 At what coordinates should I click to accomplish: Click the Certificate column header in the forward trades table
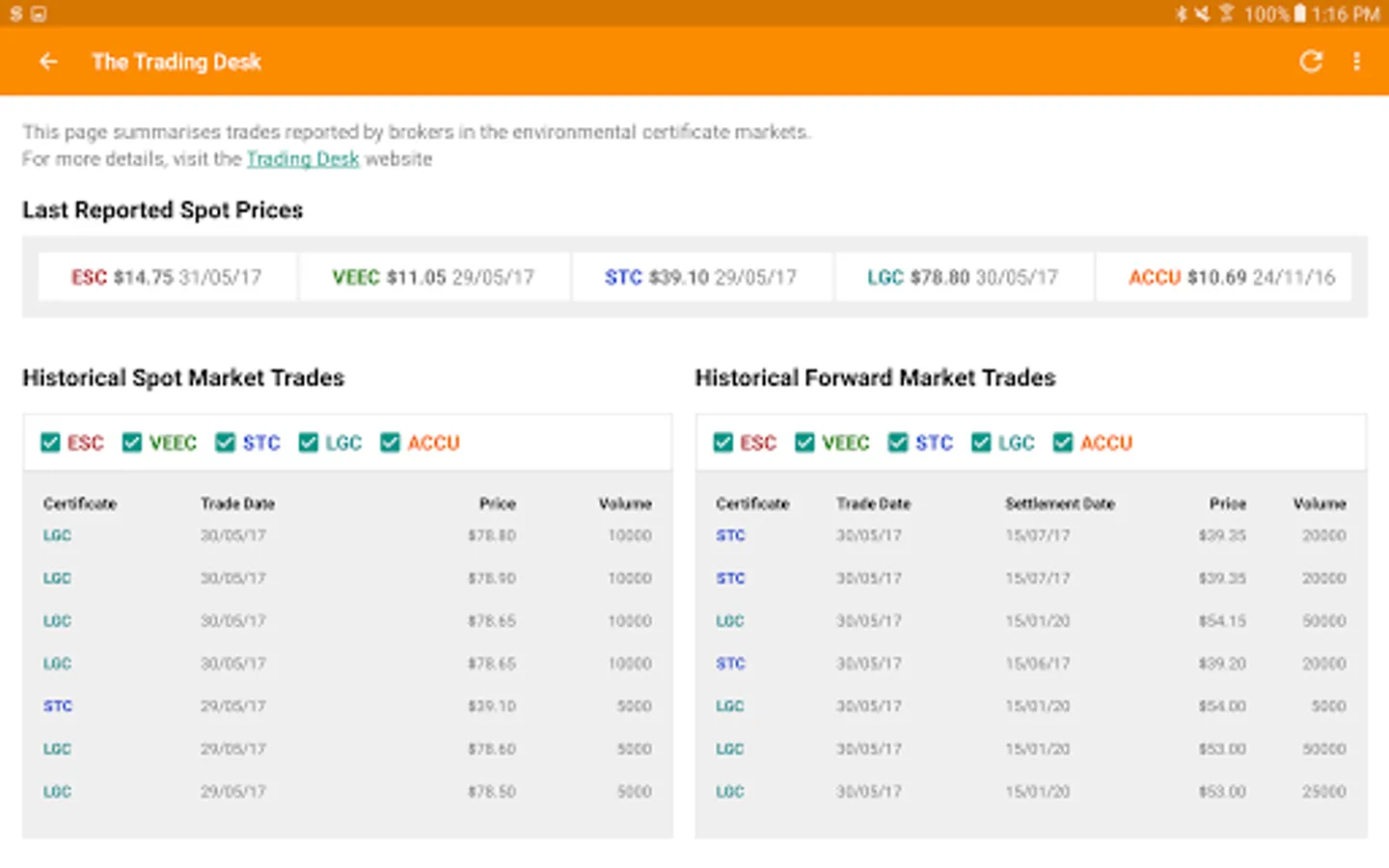(x=753, y=503)
